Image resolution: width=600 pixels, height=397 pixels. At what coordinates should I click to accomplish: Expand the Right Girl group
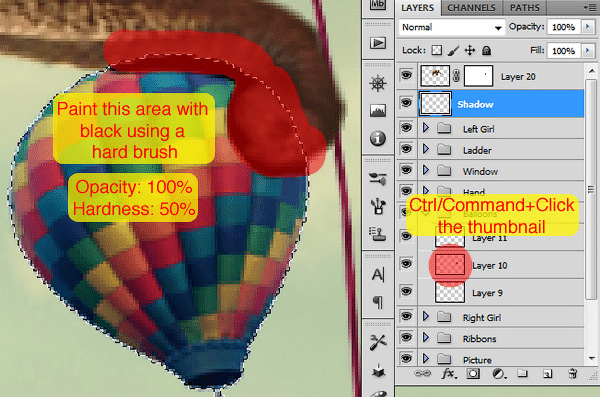click(x=426, y=317)
